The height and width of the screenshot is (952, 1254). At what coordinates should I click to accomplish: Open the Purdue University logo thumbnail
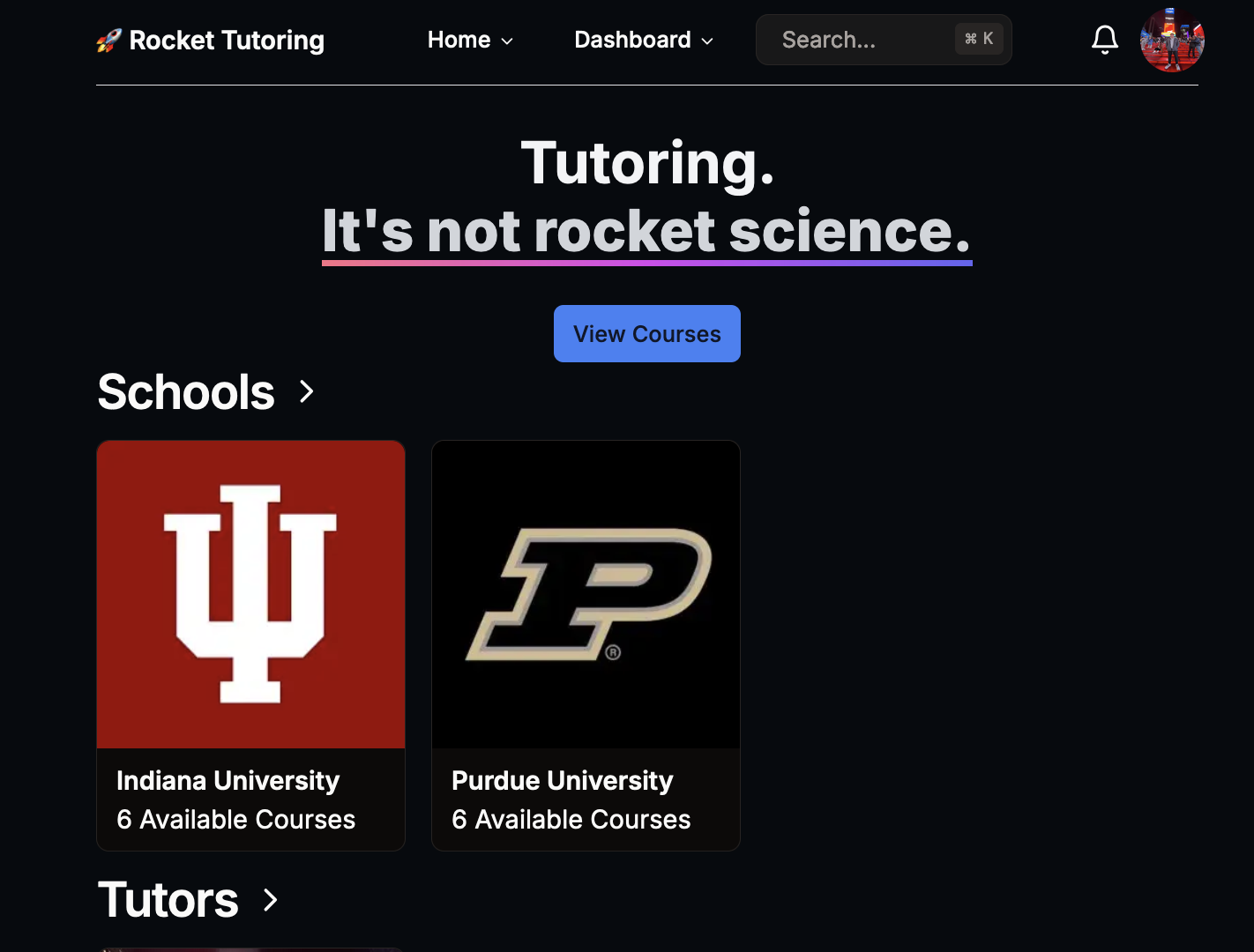pyautogui.click(x=586, y=594)
